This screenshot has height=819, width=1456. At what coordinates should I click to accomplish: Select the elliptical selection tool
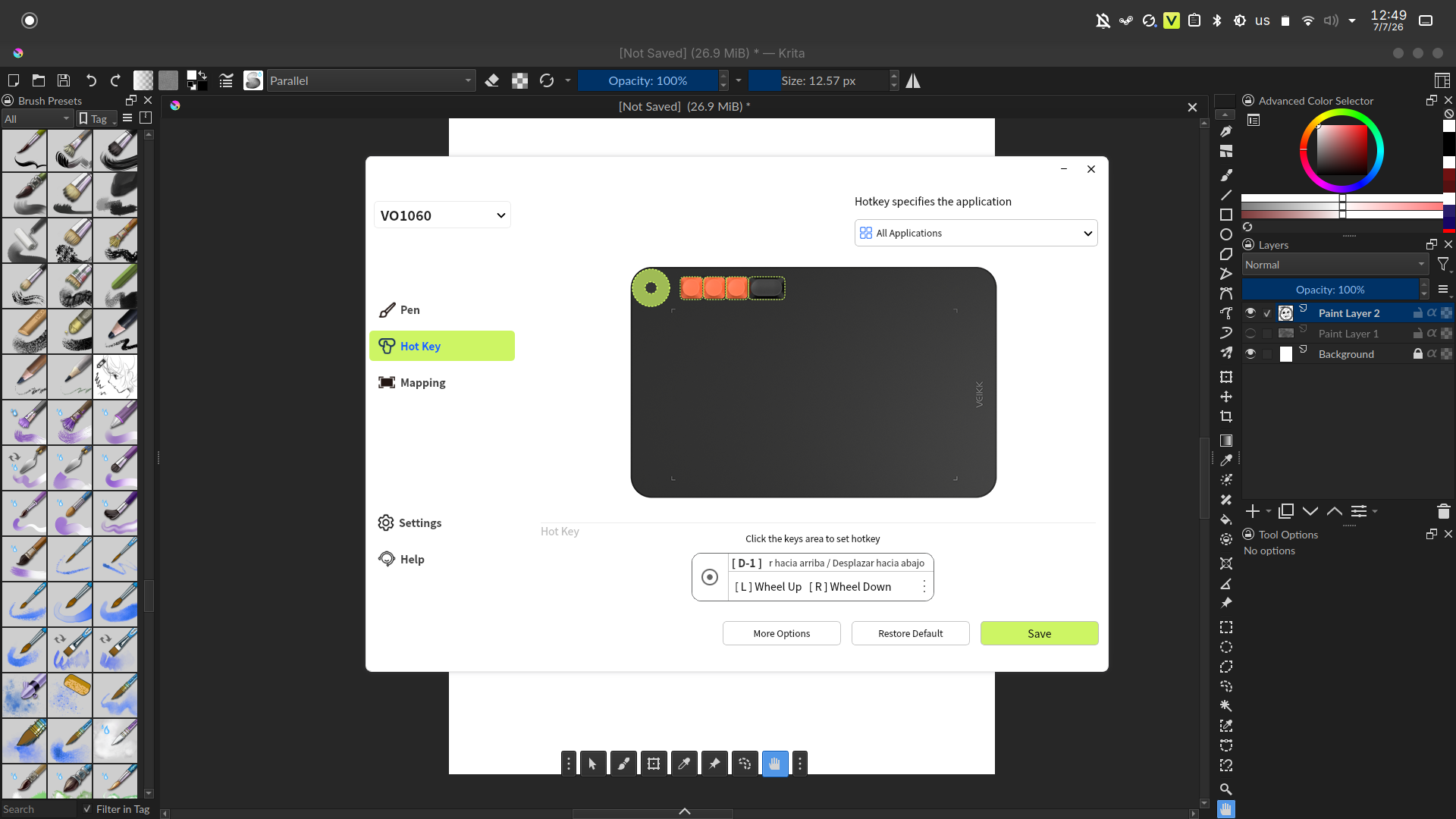(x=1226, y=647)
